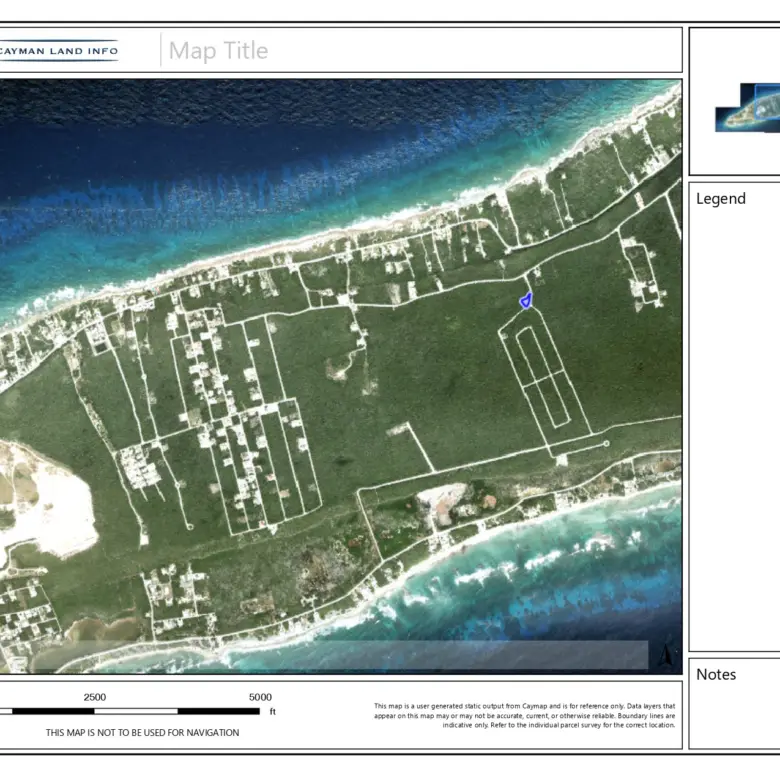
Task: Click the not for navigation warning text
Action: (x=142, y=733)
